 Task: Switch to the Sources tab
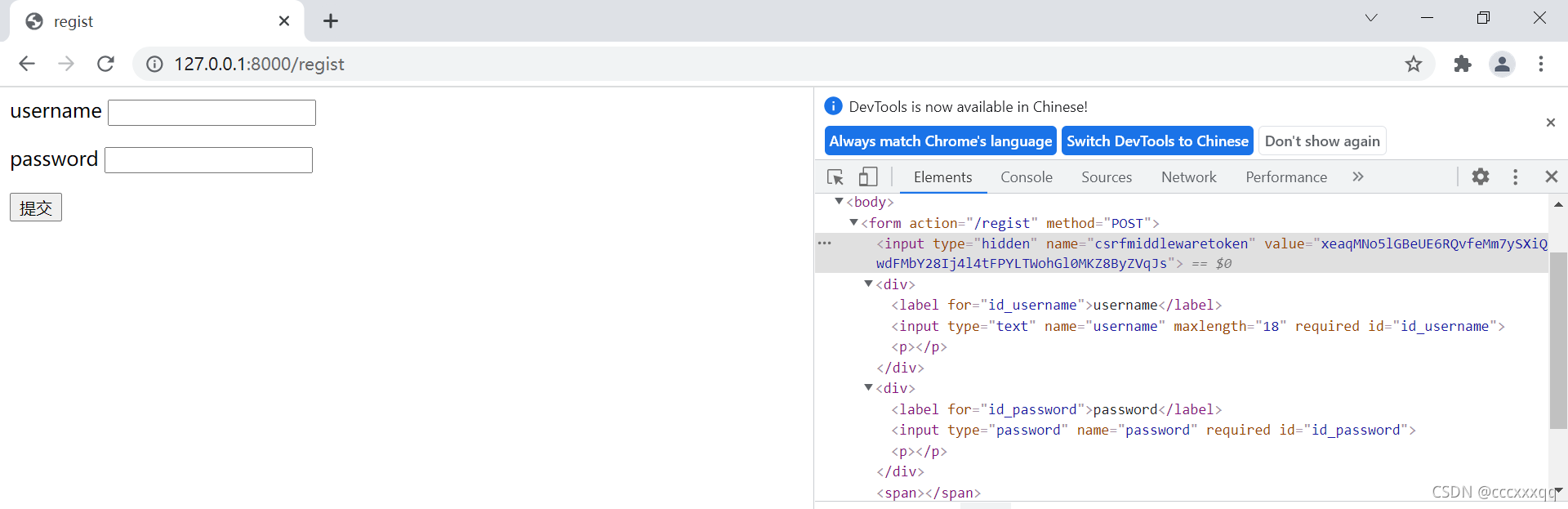point(1107,177)
